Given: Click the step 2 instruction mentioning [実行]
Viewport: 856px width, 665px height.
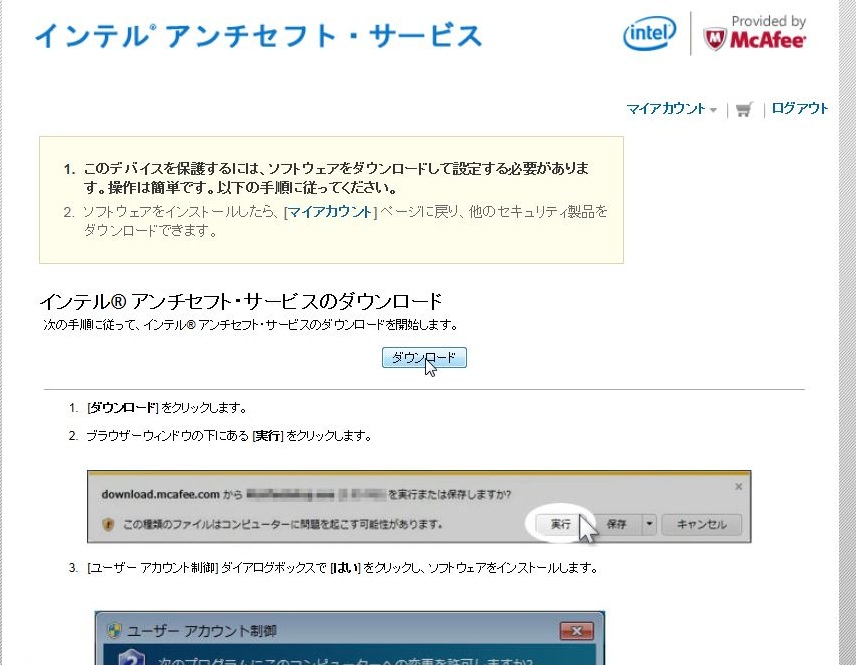Looking at the screenshot, I should coord(229,436).
